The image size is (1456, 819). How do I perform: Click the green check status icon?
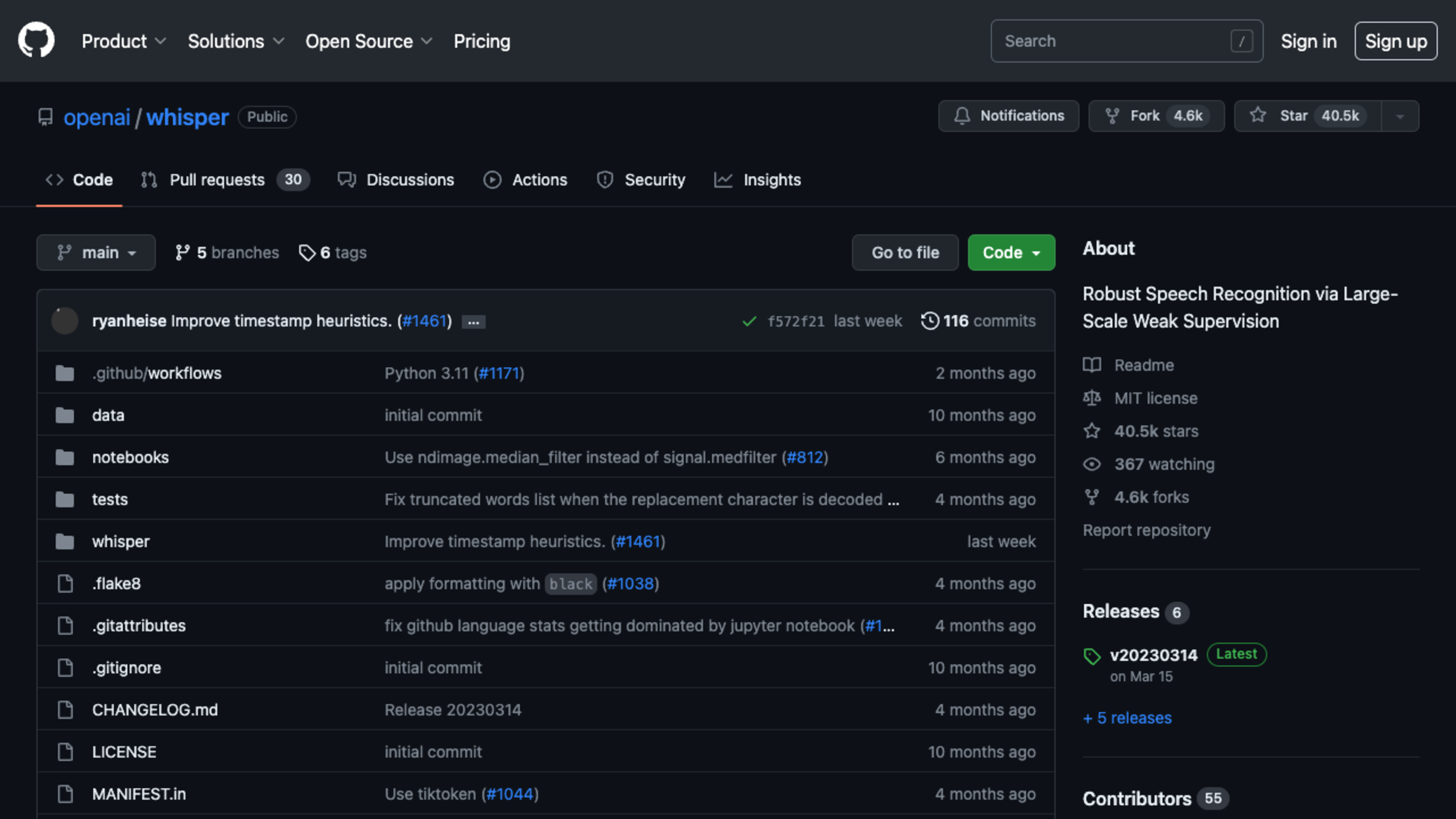tap(749, 321)
